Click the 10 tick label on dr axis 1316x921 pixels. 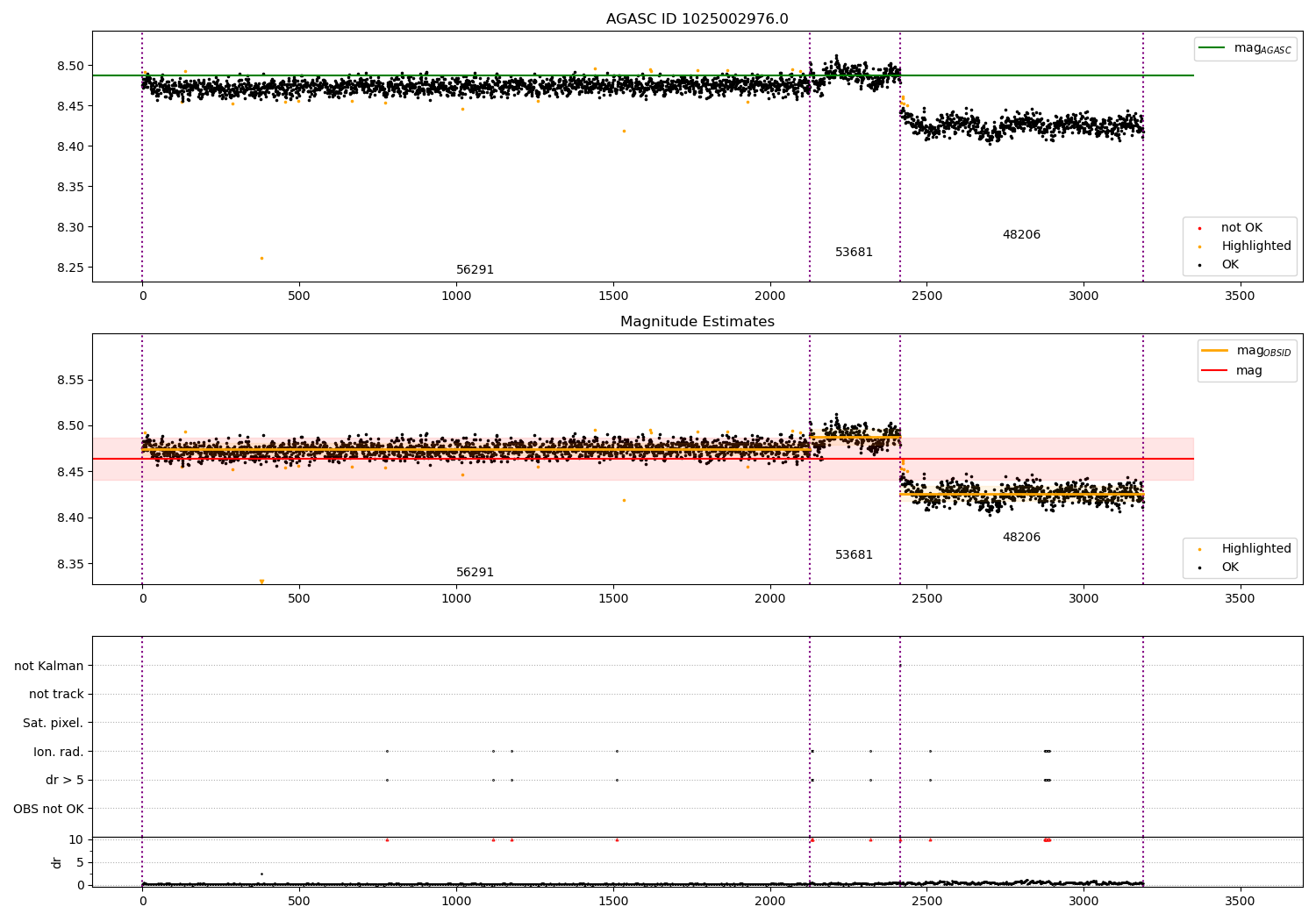(76, 839)
